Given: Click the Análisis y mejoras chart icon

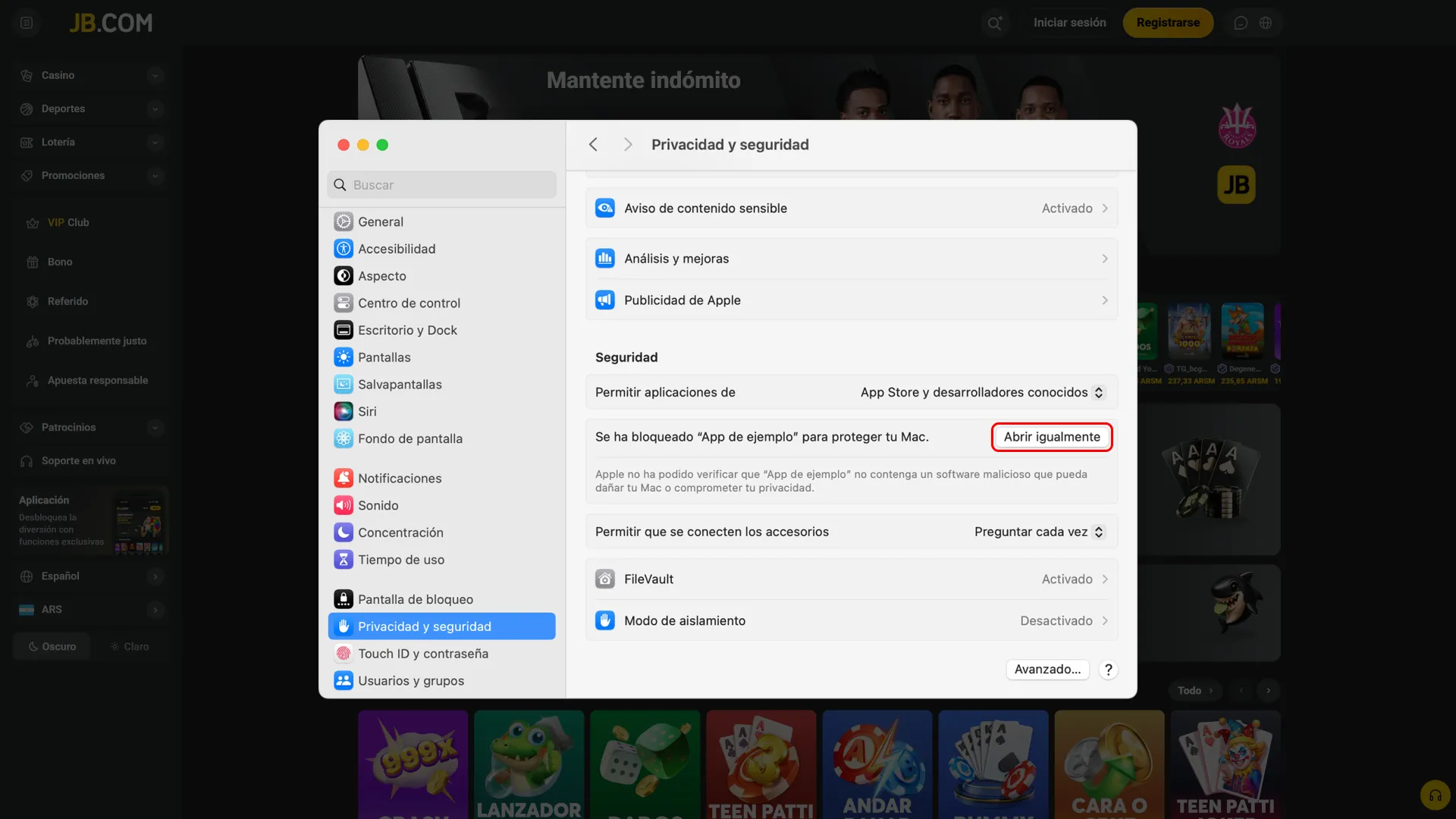Looking at the screenshot, I should coord(604,259).
